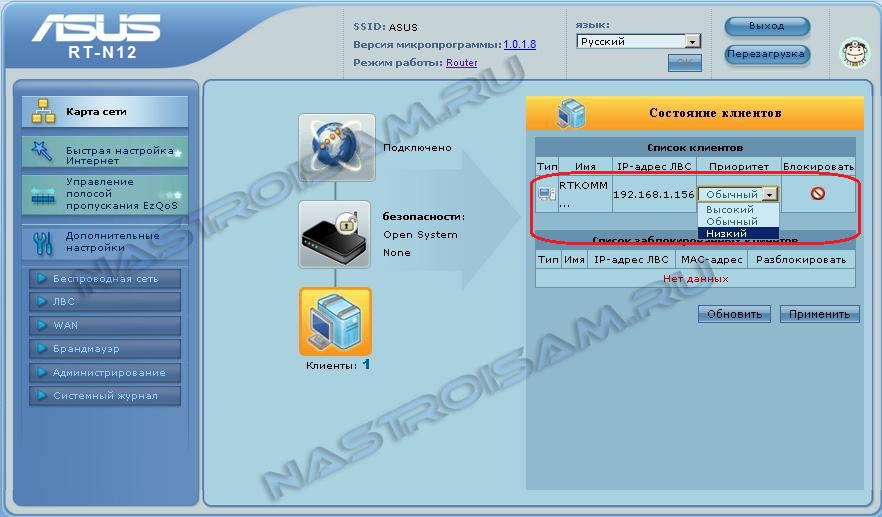Click the Internet globe status icon
Image resolution: width=882 pixels, height=517 pixels.
[x=336, y=148]
